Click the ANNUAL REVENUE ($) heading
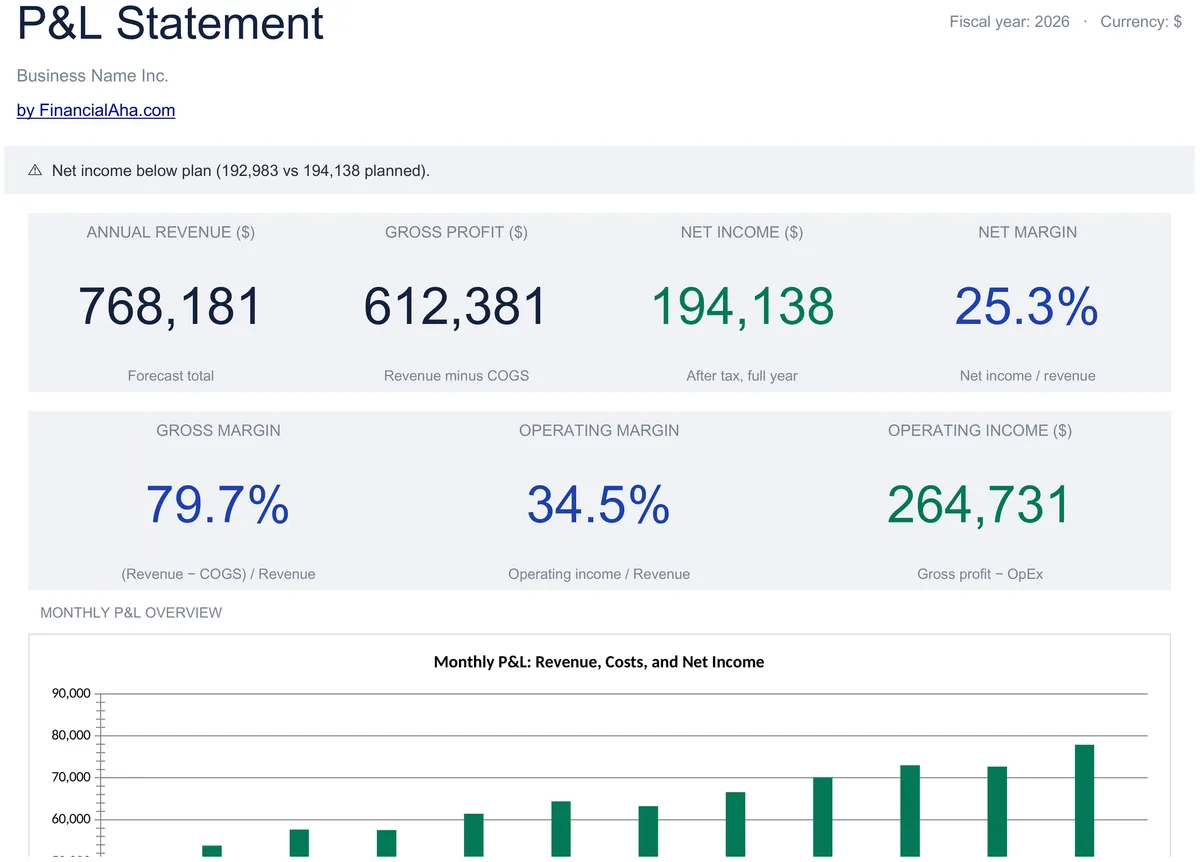This screenshot has width=1200, height=862. (x=171, y=232)
